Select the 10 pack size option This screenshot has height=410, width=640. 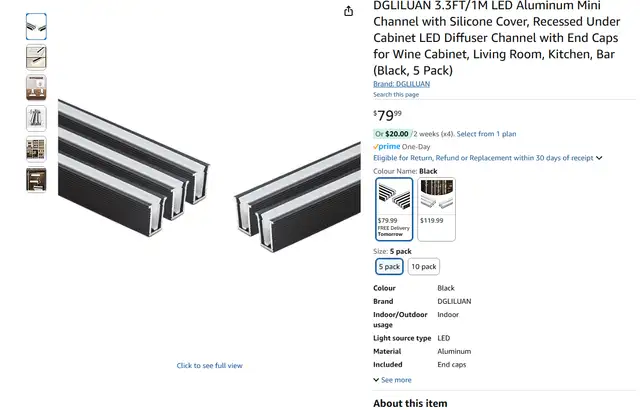point(424,266)
